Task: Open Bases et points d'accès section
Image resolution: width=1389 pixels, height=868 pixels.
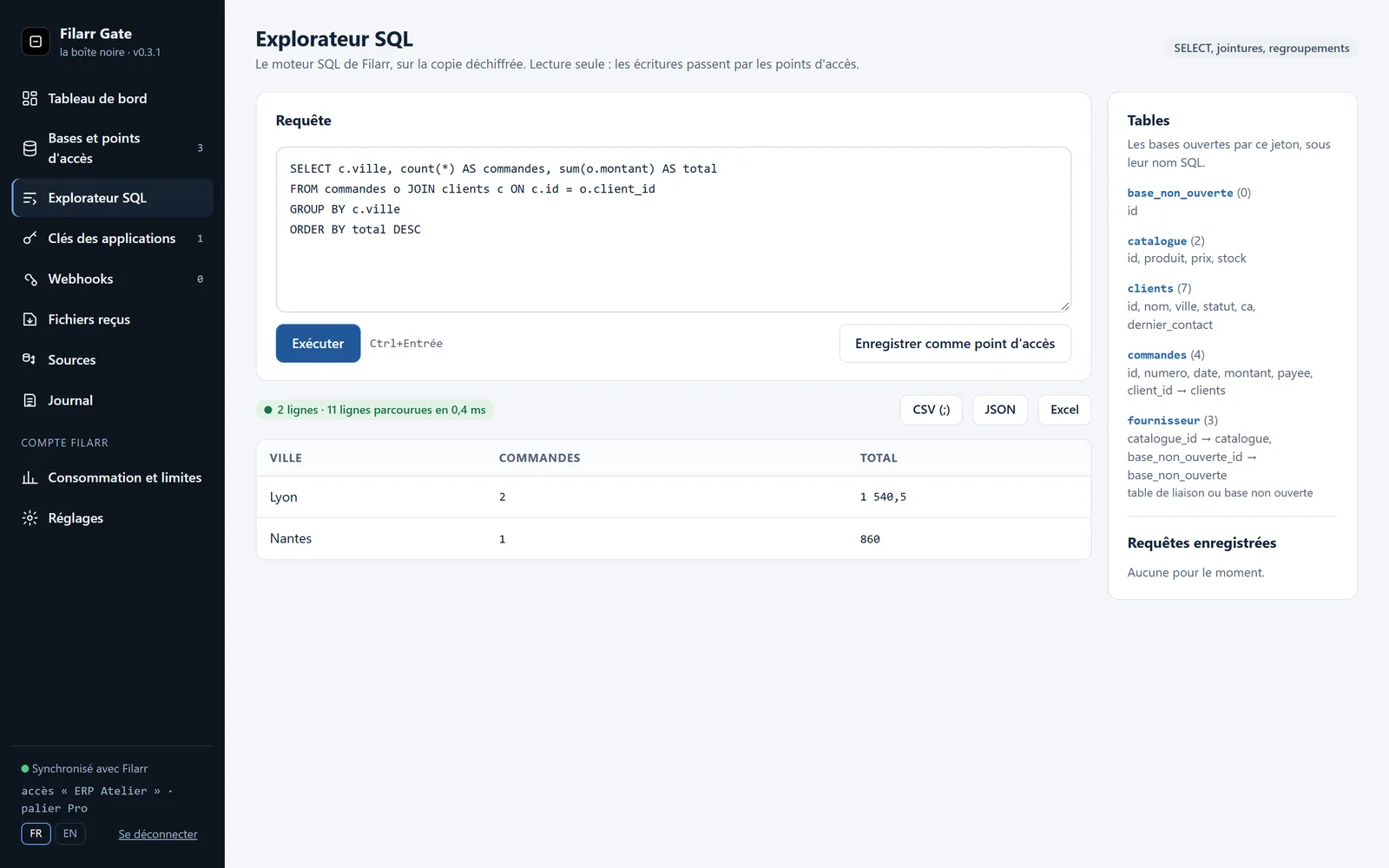Action: coord(112,148)
